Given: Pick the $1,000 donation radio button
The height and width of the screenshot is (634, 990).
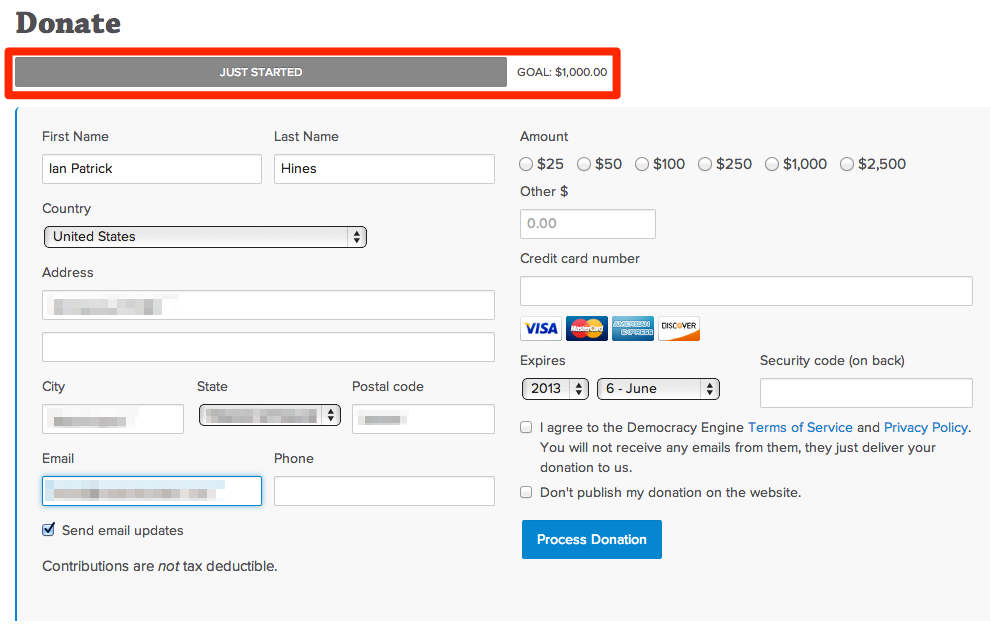Looking at the screenshot, I should [x=772, y=164].
